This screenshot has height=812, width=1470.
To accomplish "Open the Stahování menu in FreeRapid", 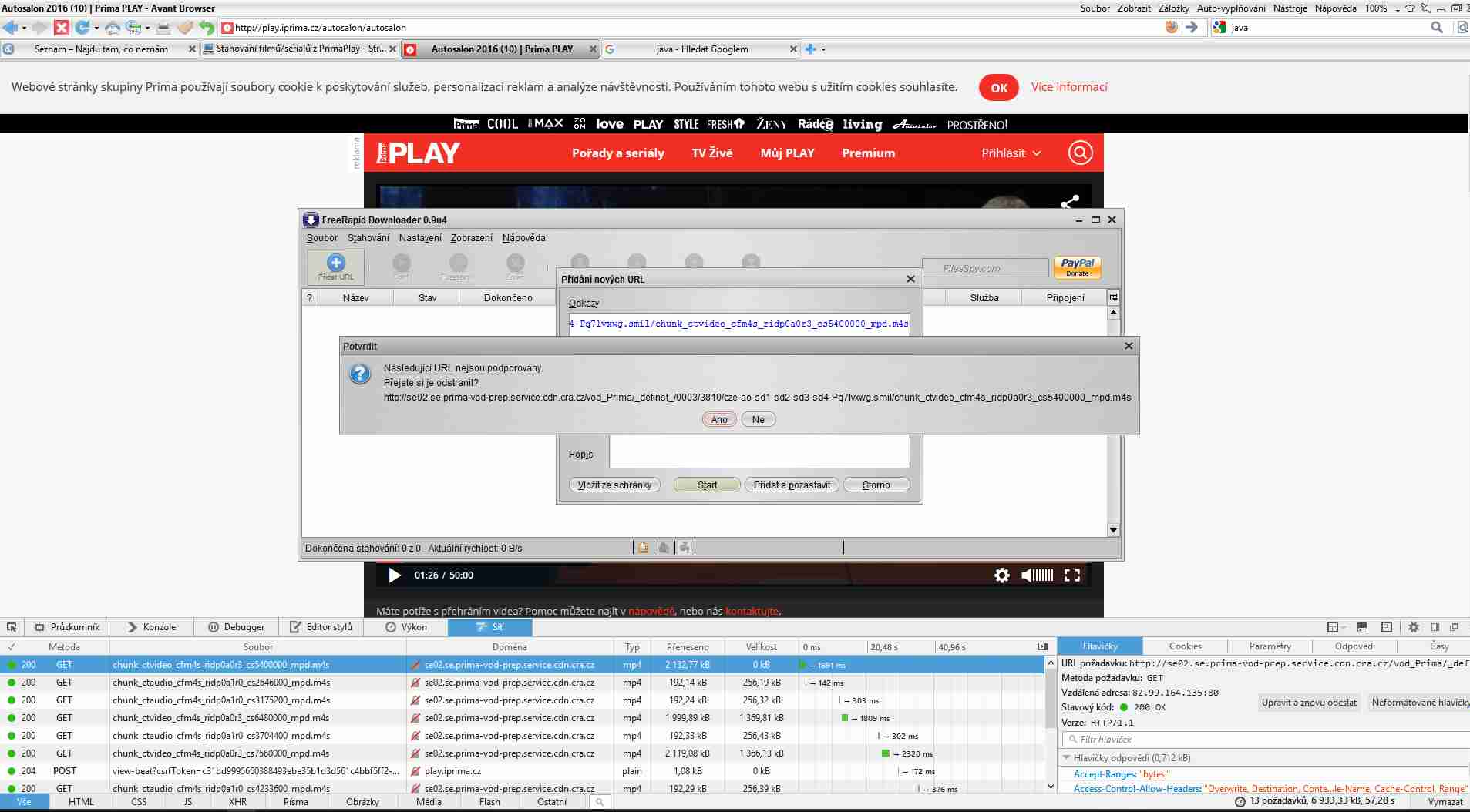I will (x=368, y=238).
